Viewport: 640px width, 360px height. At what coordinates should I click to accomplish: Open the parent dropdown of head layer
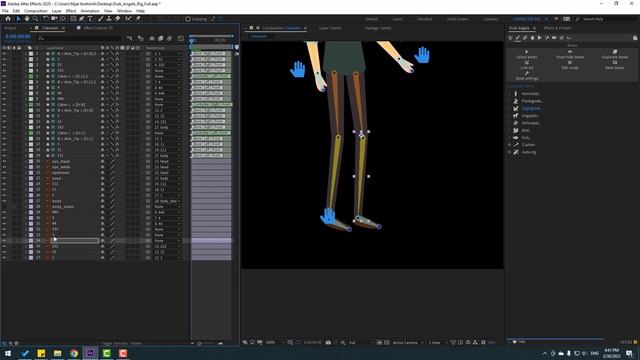(167, 178)
